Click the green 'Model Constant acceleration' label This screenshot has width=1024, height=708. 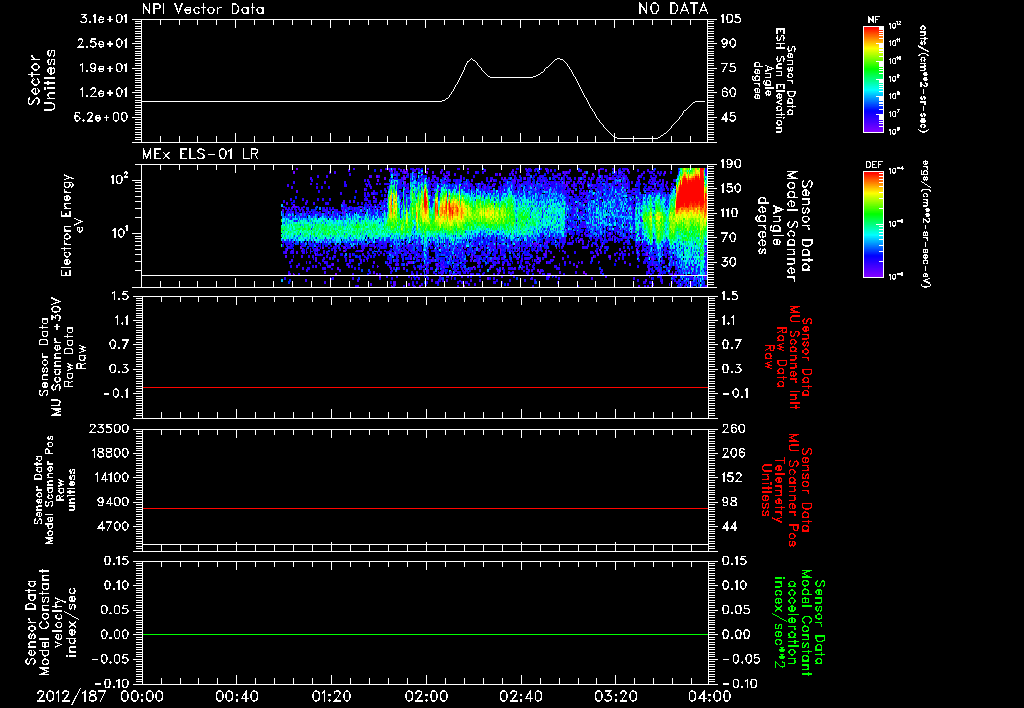799,622
